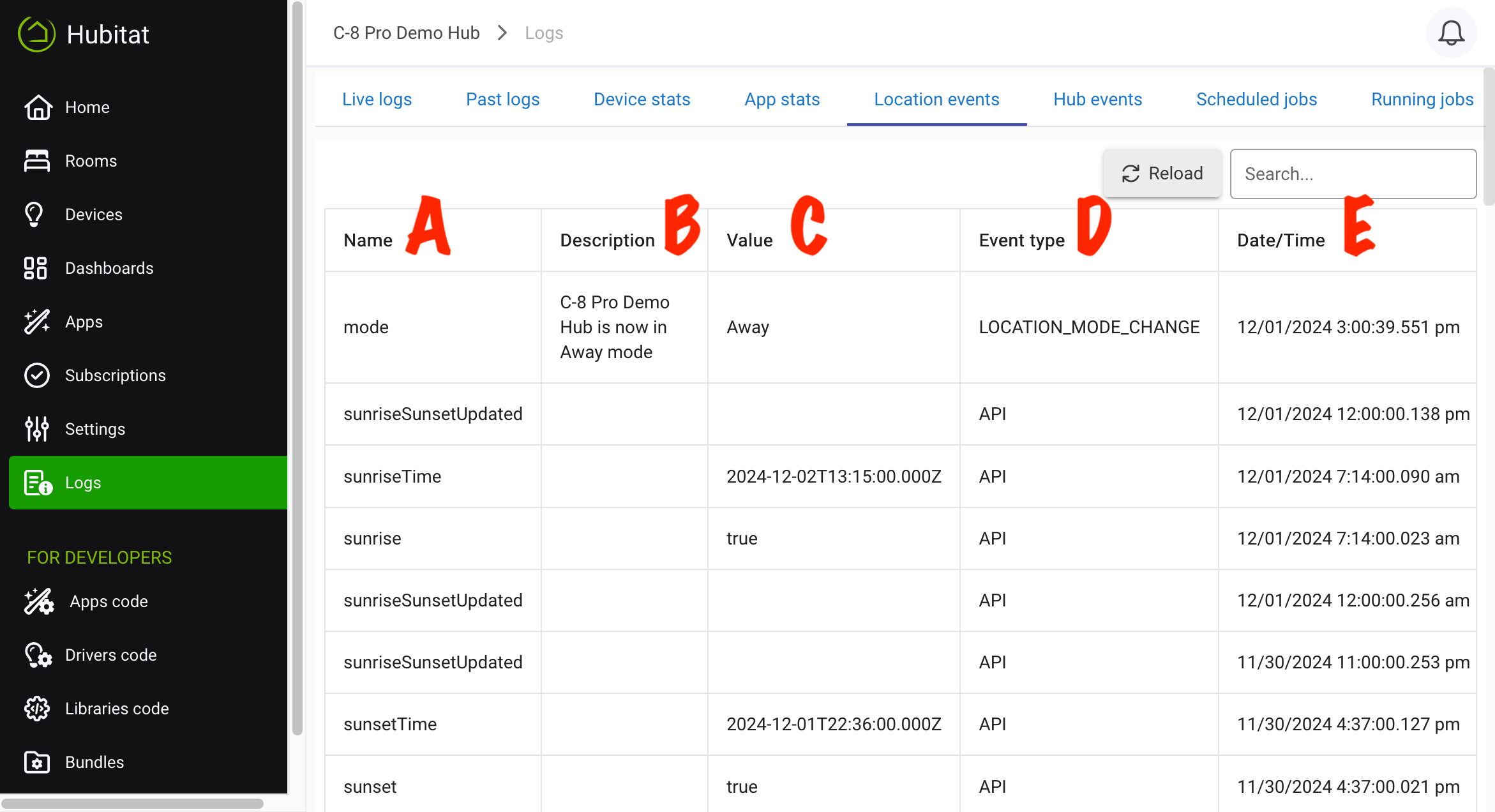Navigate to Past logs tab
The width and height of the screenshot is (1495, 812).
click(x=503, y=99)
